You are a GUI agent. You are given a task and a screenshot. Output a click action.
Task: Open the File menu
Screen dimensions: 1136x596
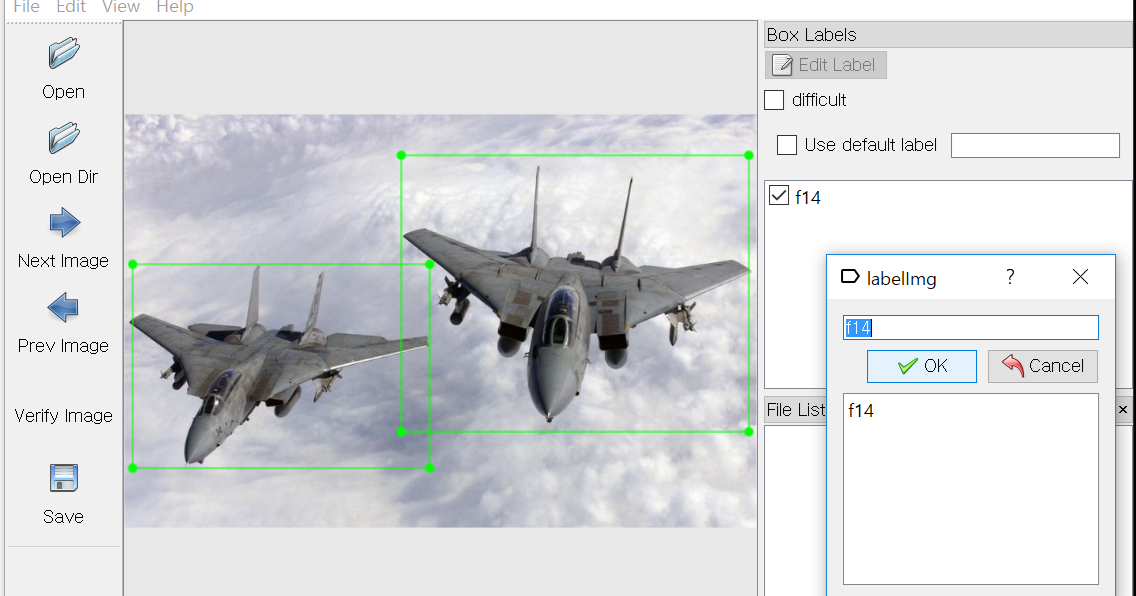(x=26, y=7)
